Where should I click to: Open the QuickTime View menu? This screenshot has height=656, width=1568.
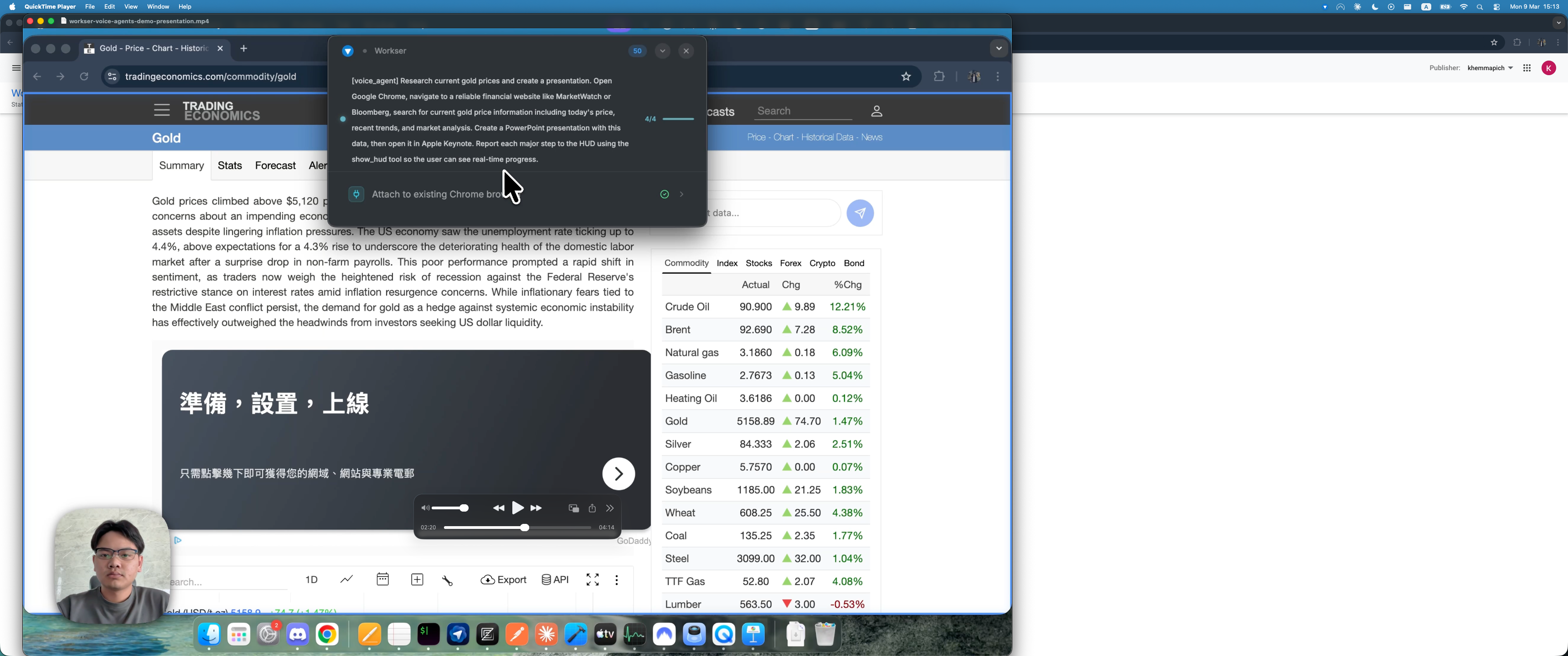130,7
